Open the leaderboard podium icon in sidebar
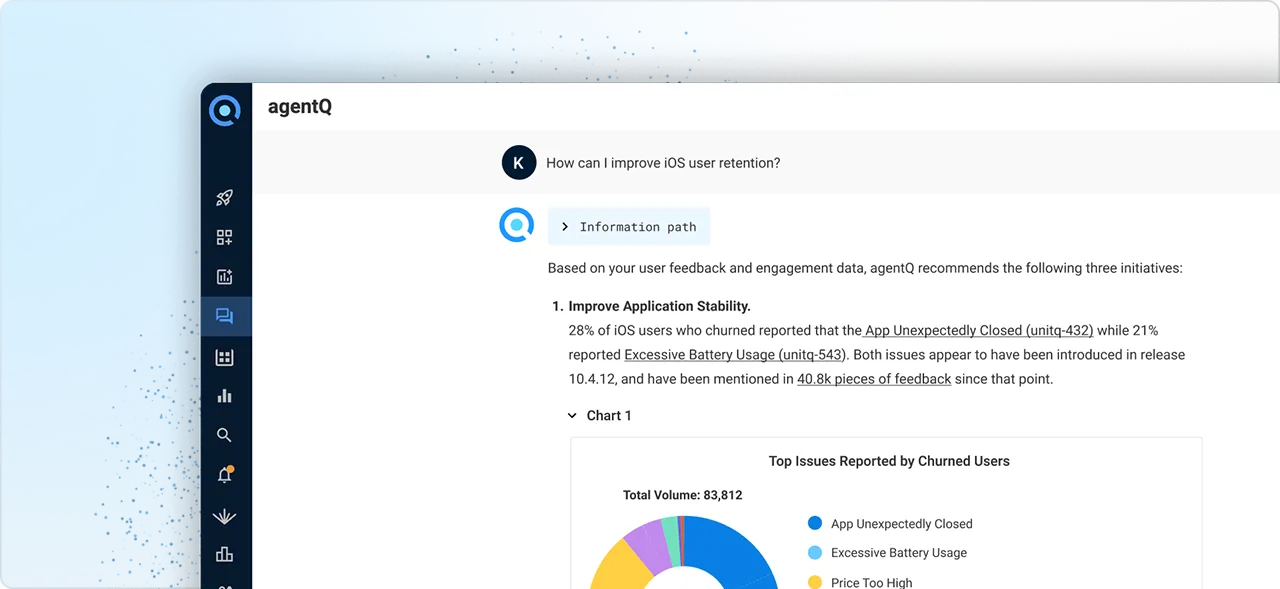This screenshot has height=589, width=1280. pyautogui.click(x=225, y=554)
